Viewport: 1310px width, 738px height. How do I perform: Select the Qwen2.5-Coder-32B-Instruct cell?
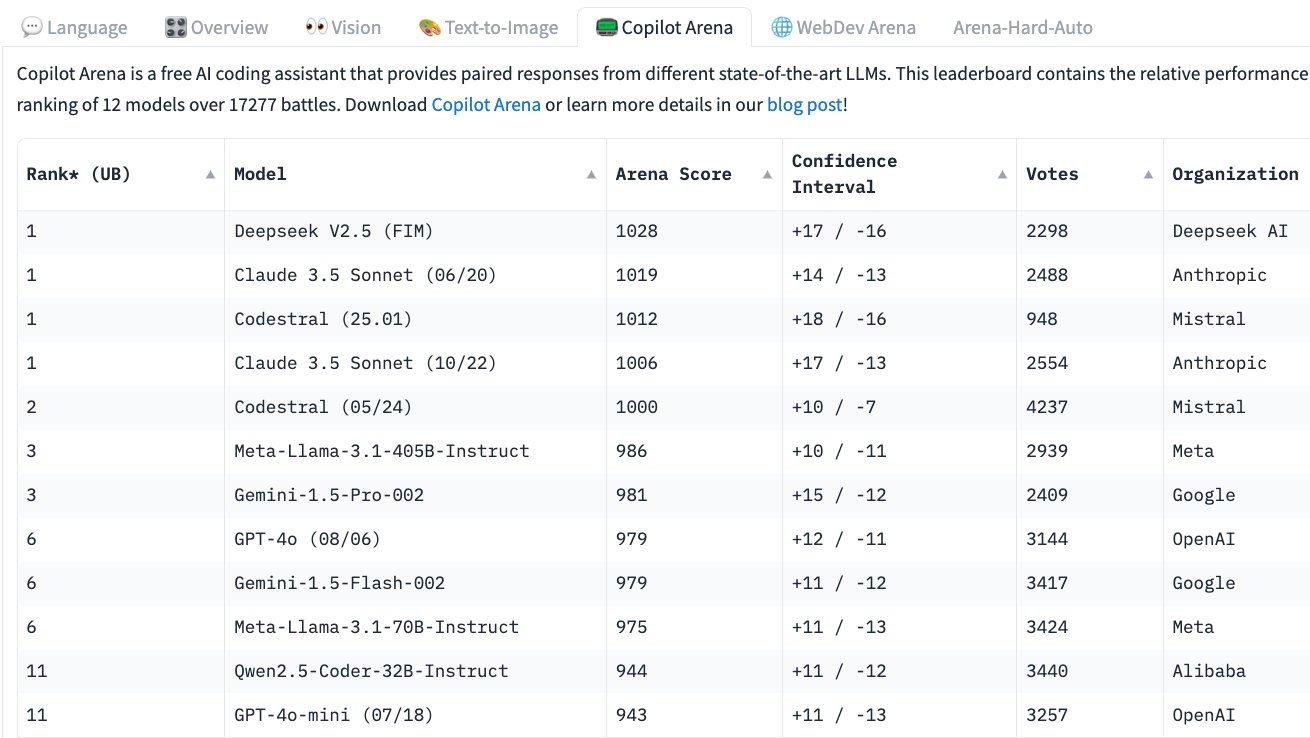[415, 671]
